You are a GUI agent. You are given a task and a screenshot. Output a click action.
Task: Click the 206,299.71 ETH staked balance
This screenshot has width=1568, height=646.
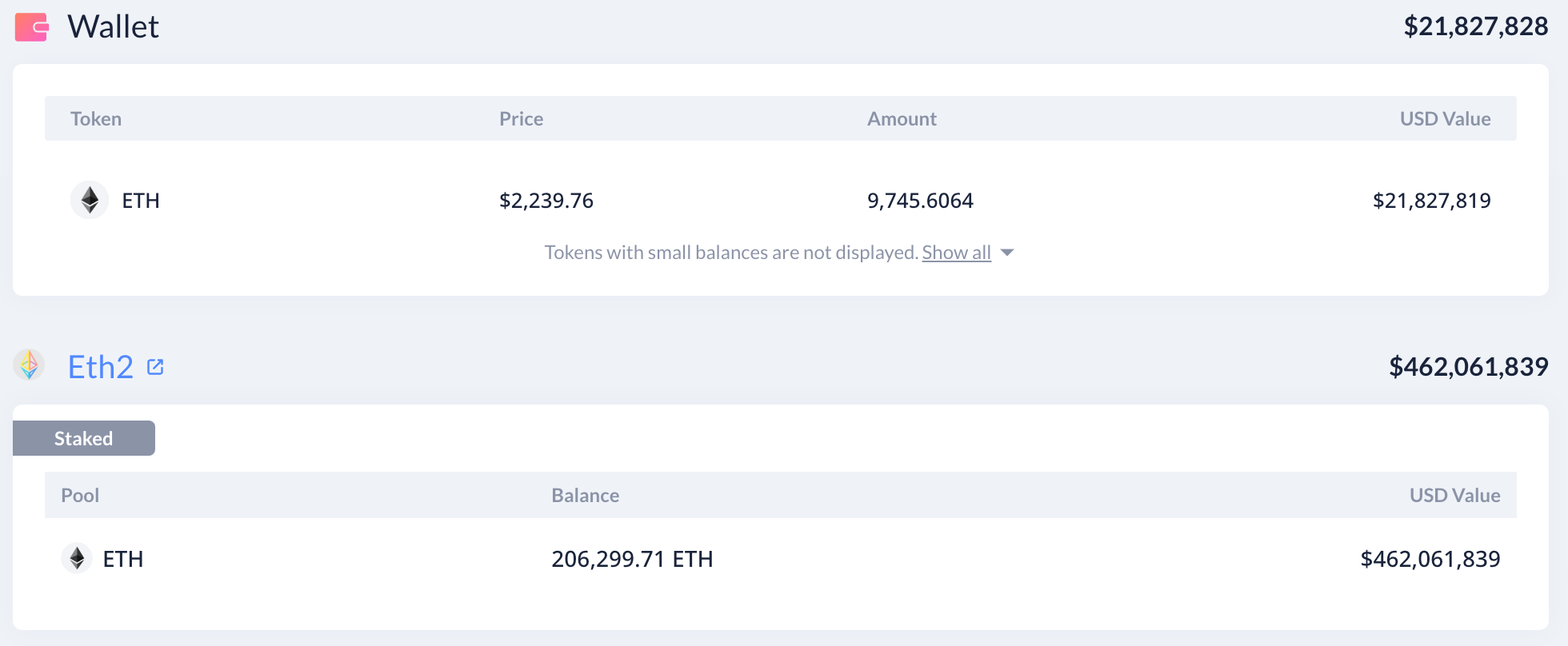632,559
